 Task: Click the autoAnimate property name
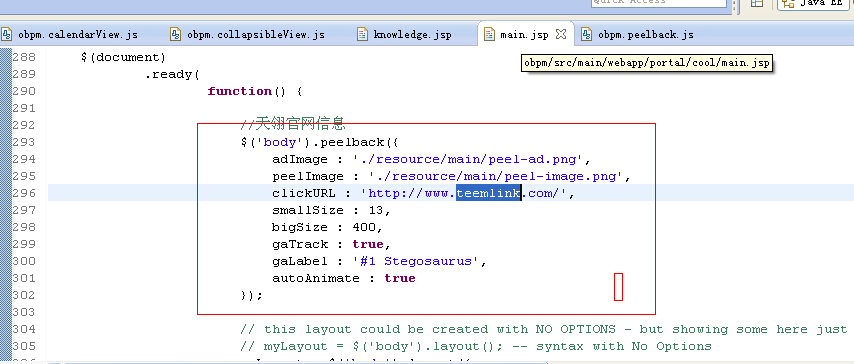coord(316,278)
